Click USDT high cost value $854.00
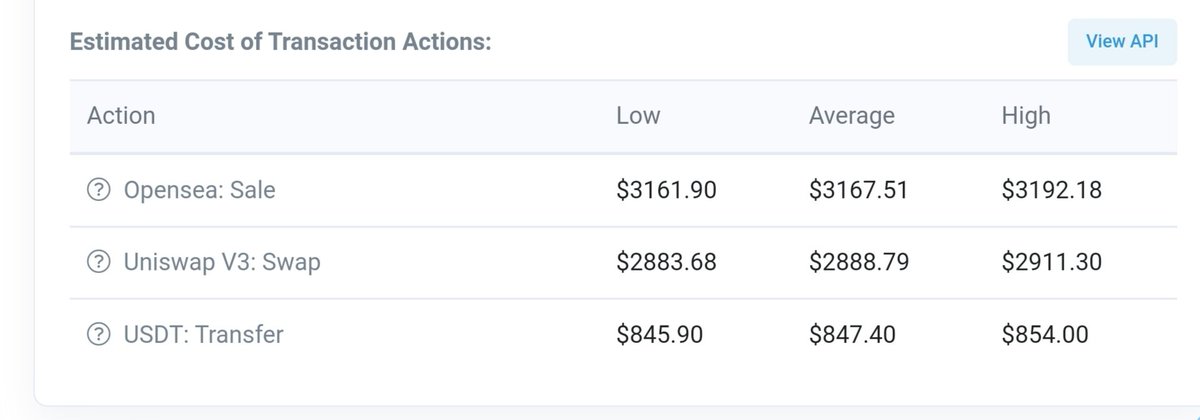Viewport: 1200px width, 420px height. pos(1044,335)
